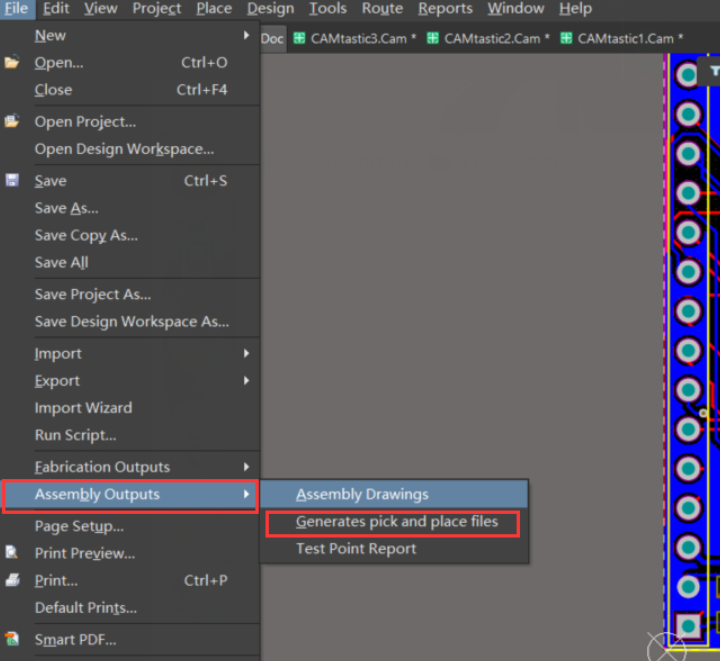
Task: Choose Assembly Drawings from submenu
Action: tap(394, 494)
